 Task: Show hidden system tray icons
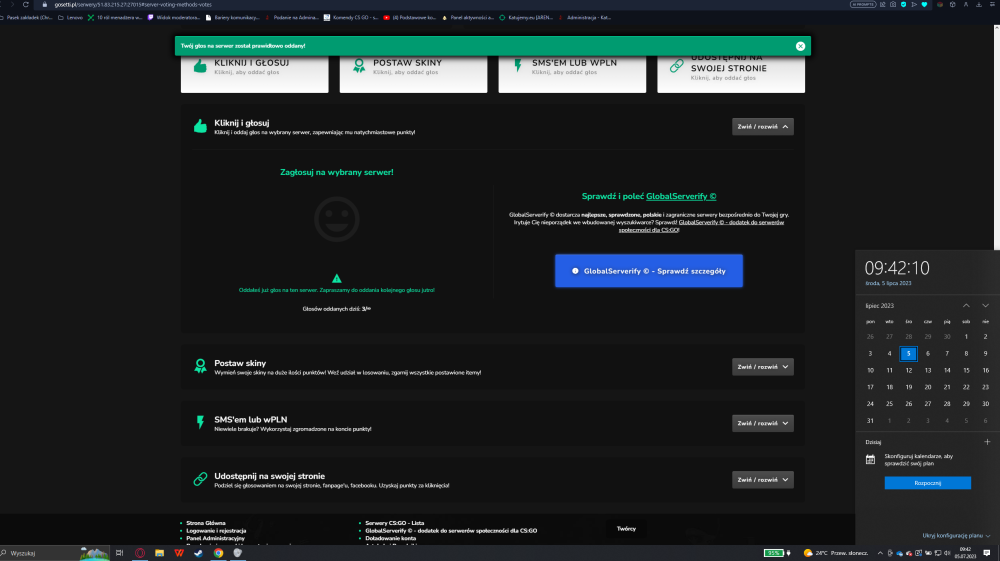(x=880, y=553)
